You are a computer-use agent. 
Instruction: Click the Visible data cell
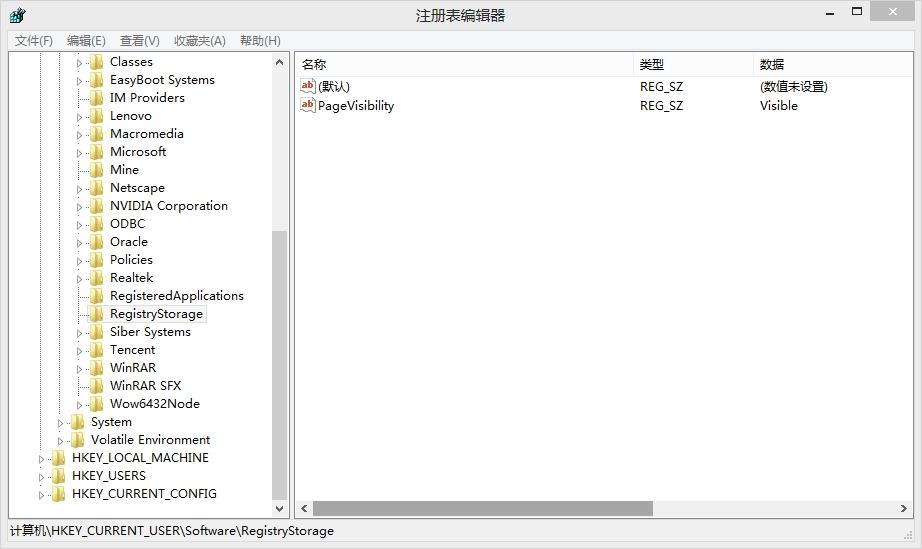coord(779,106)
